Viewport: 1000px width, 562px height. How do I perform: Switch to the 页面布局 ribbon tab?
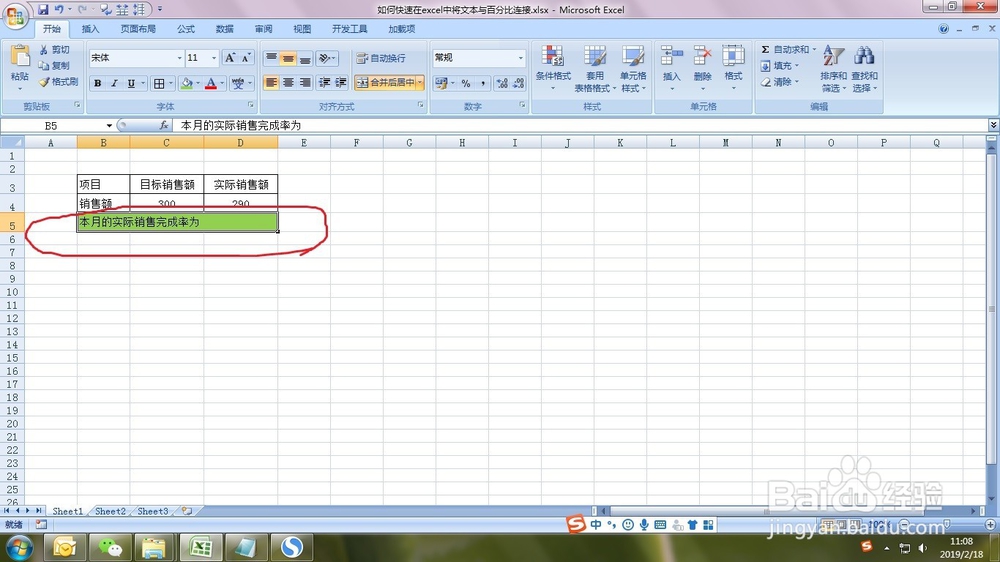(138, 29)
